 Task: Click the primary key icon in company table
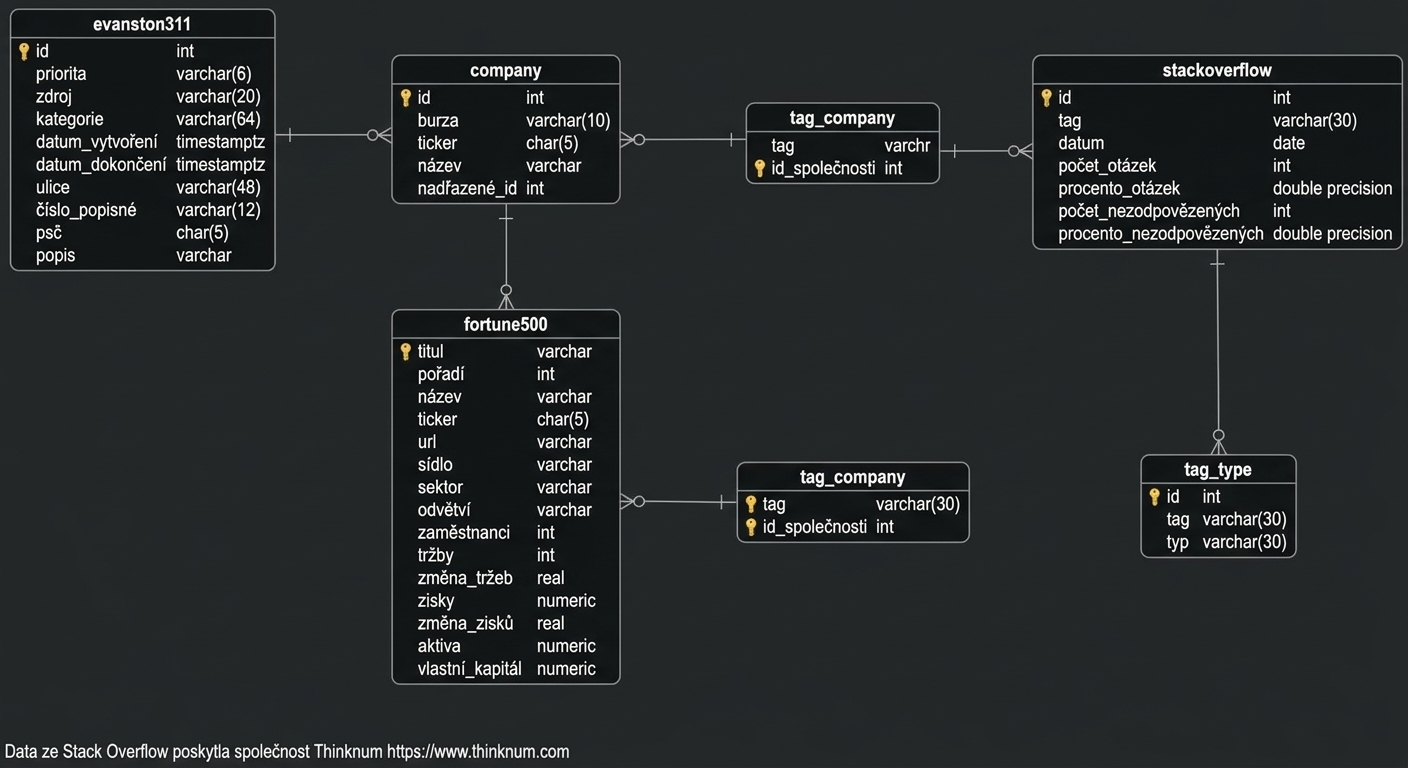[405, 98]
